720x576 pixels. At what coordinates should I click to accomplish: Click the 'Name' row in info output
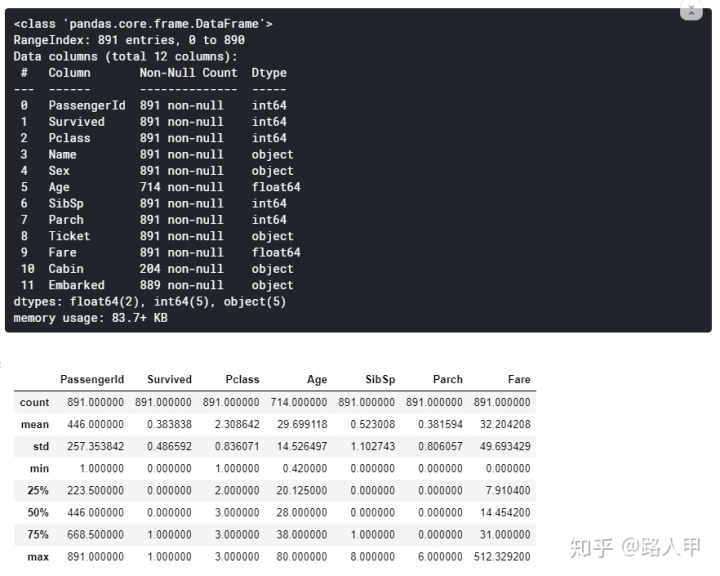(157, 154)
